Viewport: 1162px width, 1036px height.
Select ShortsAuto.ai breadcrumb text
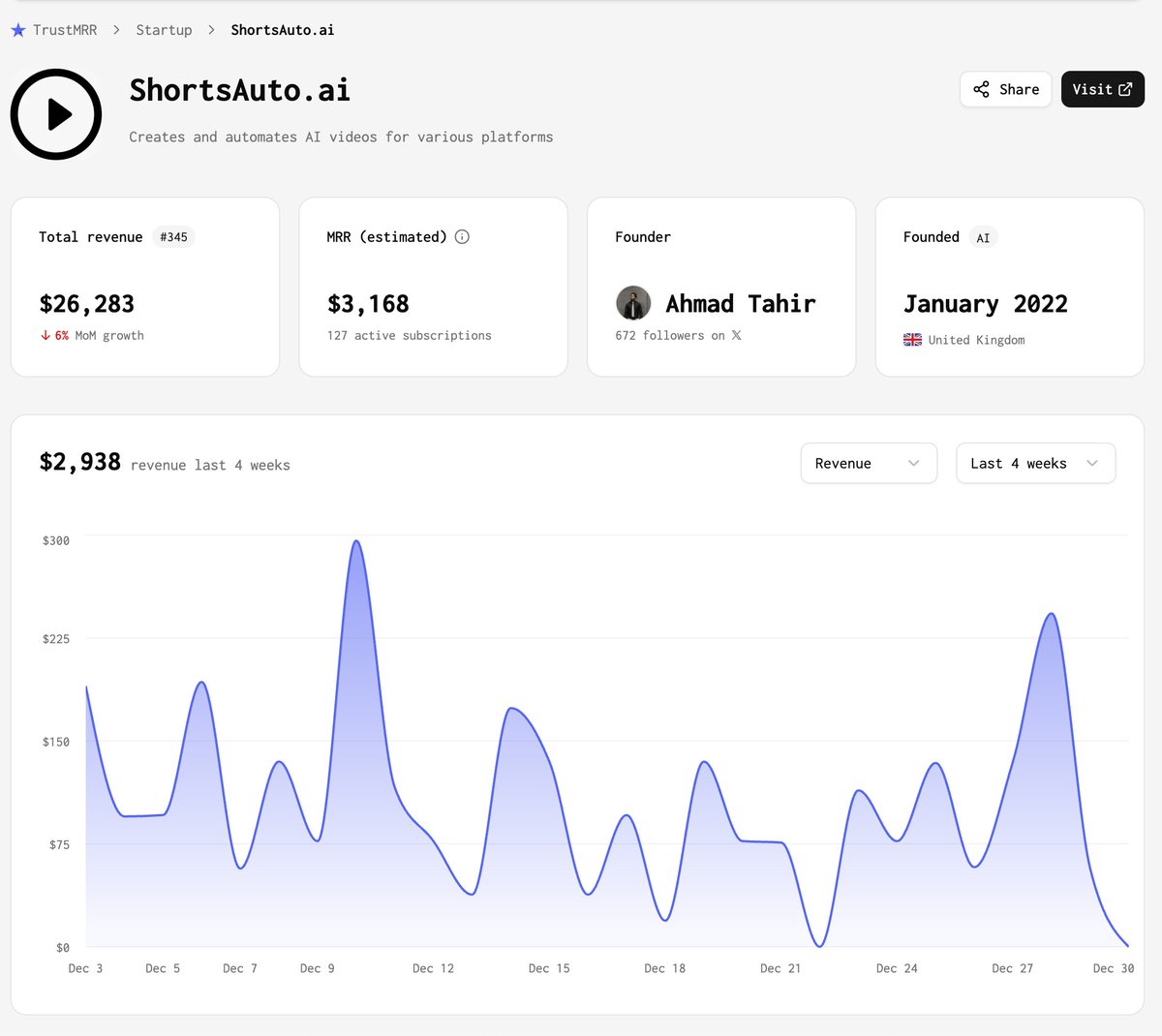point(283,30)
